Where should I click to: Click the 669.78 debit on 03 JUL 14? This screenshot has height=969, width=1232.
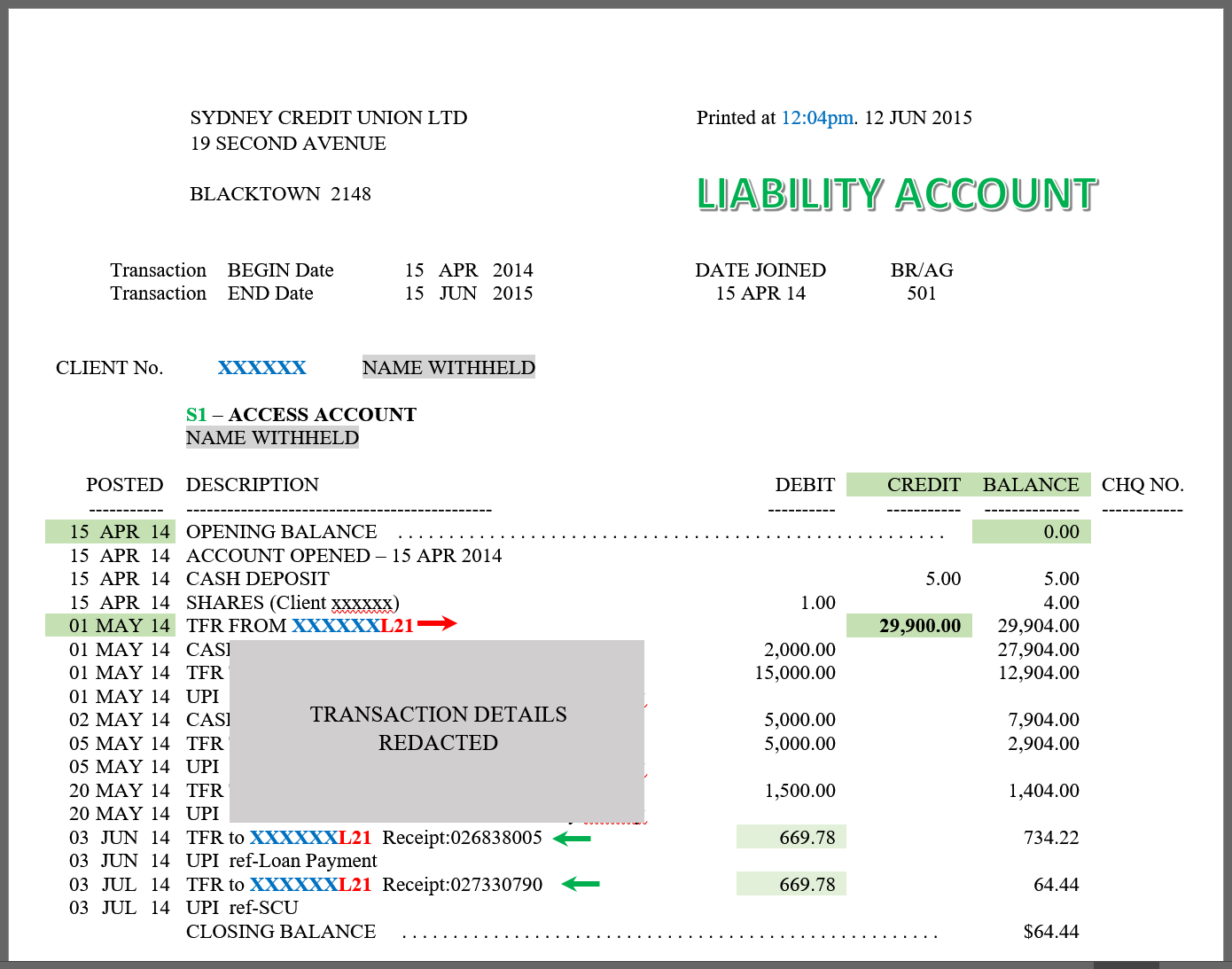click(x=807, y=885)
